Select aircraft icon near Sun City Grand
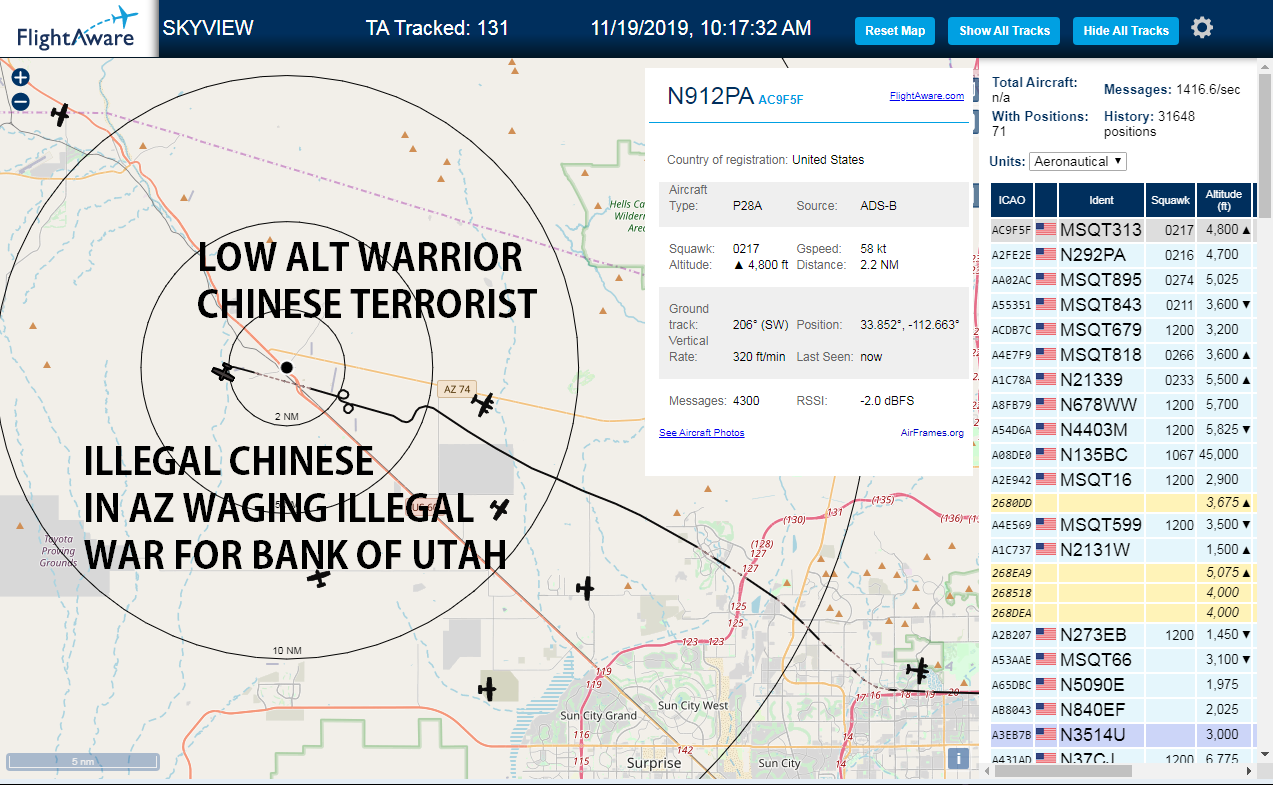Image resolution: width=1273 pixels, height=785 pixels. tap(487, 688)
